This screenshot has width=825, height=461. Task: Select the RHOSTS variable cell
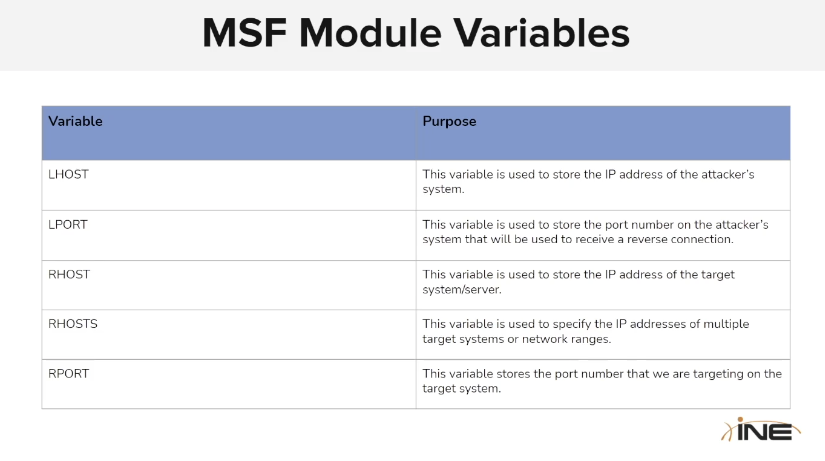72,324
